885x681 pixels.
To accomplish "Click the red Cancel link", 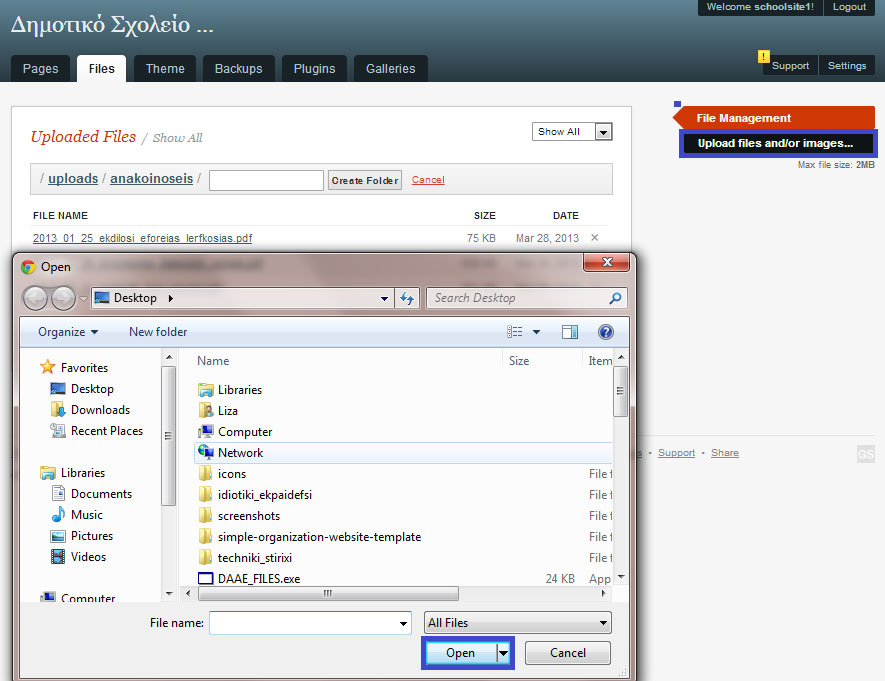I will click(428, 180).
